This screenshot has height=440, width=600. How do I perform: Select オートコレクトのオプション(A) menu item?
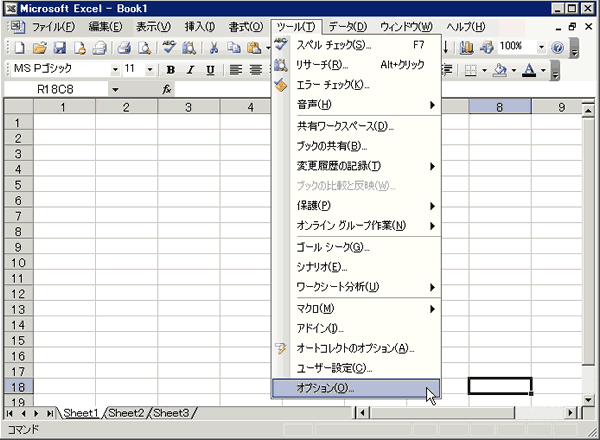(356, 348)
